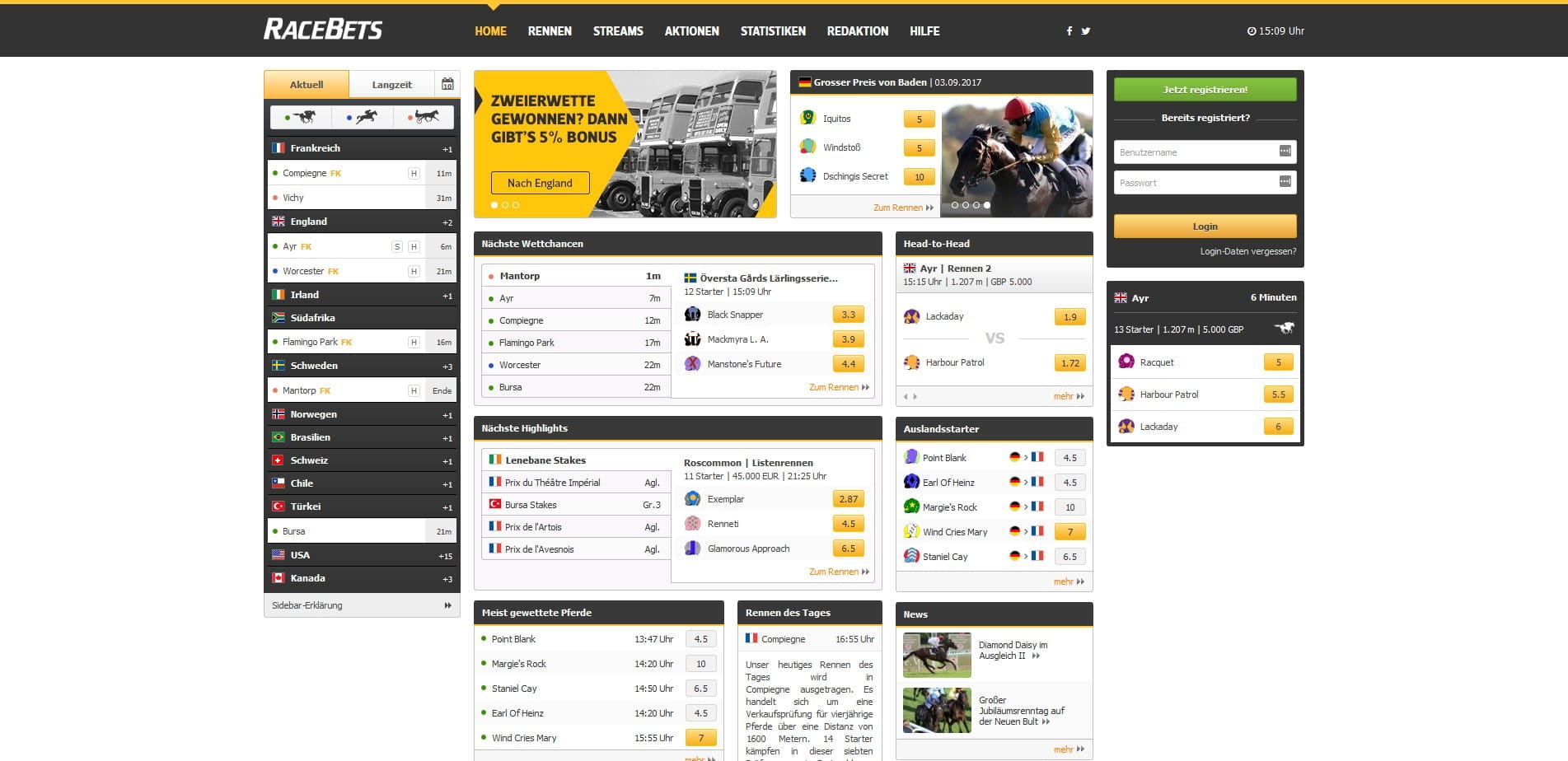
Task: Click the password manager icon in Benutzername field
Action: (x=1285, y=152)
